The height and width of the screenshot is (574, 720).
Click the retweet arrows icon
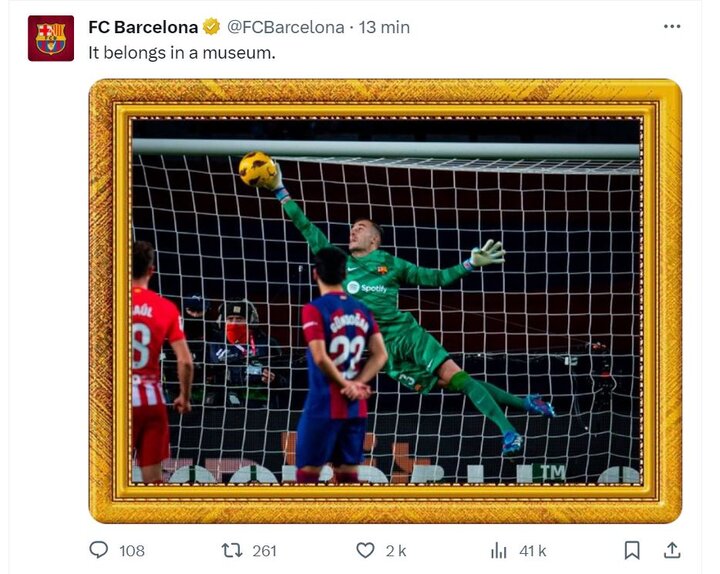pyautogui.click(x=232, y=550)
